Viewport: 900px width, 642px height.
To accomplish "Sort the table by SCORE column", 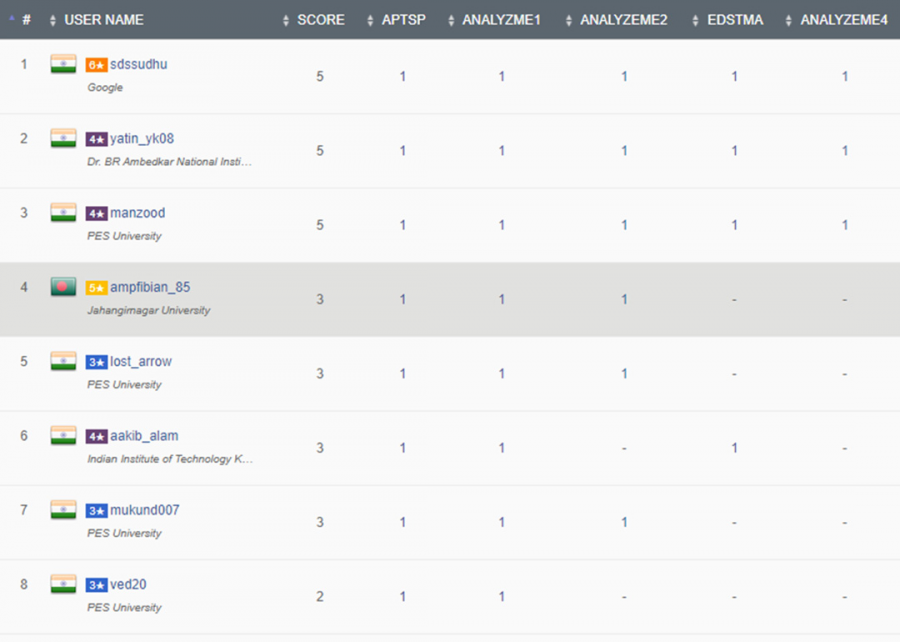I will click(320, 20).
